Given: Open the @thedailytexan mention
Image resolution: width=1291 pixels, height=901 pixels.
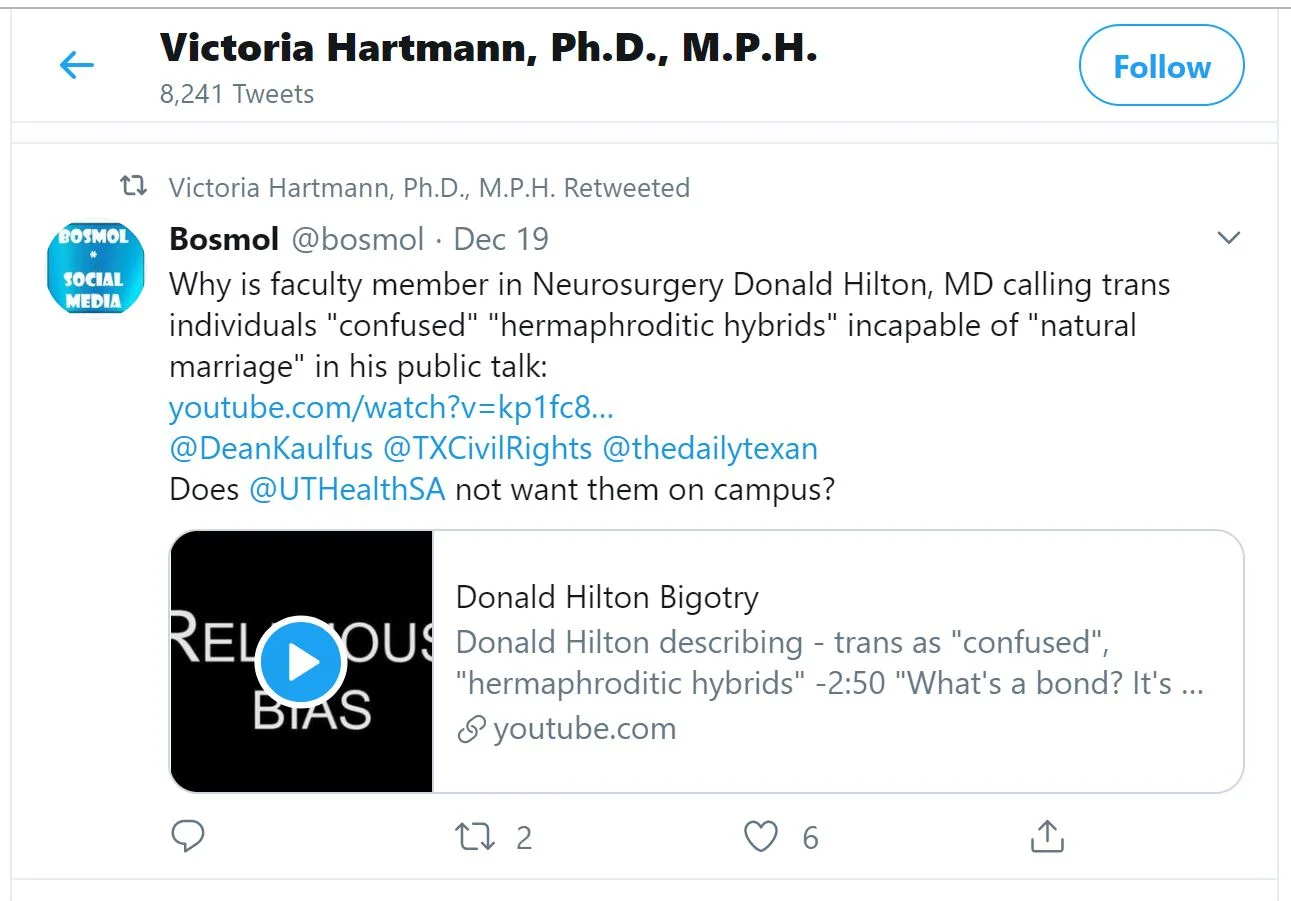Looking at the screenshot, I should [710, 449].
